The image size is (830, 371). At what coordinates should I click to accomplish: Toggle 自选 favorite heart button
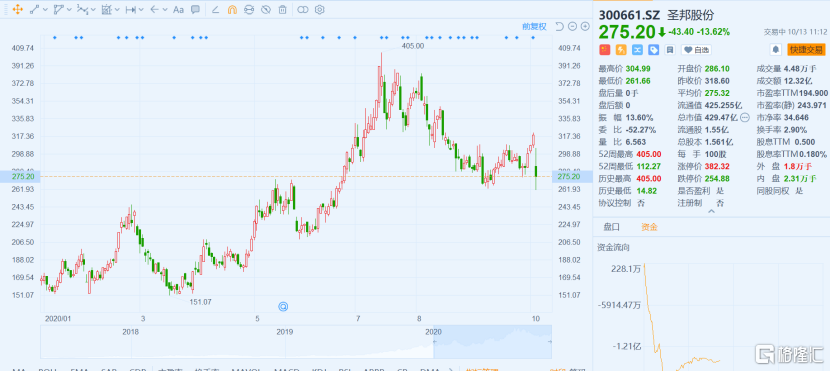click(696, 50)
